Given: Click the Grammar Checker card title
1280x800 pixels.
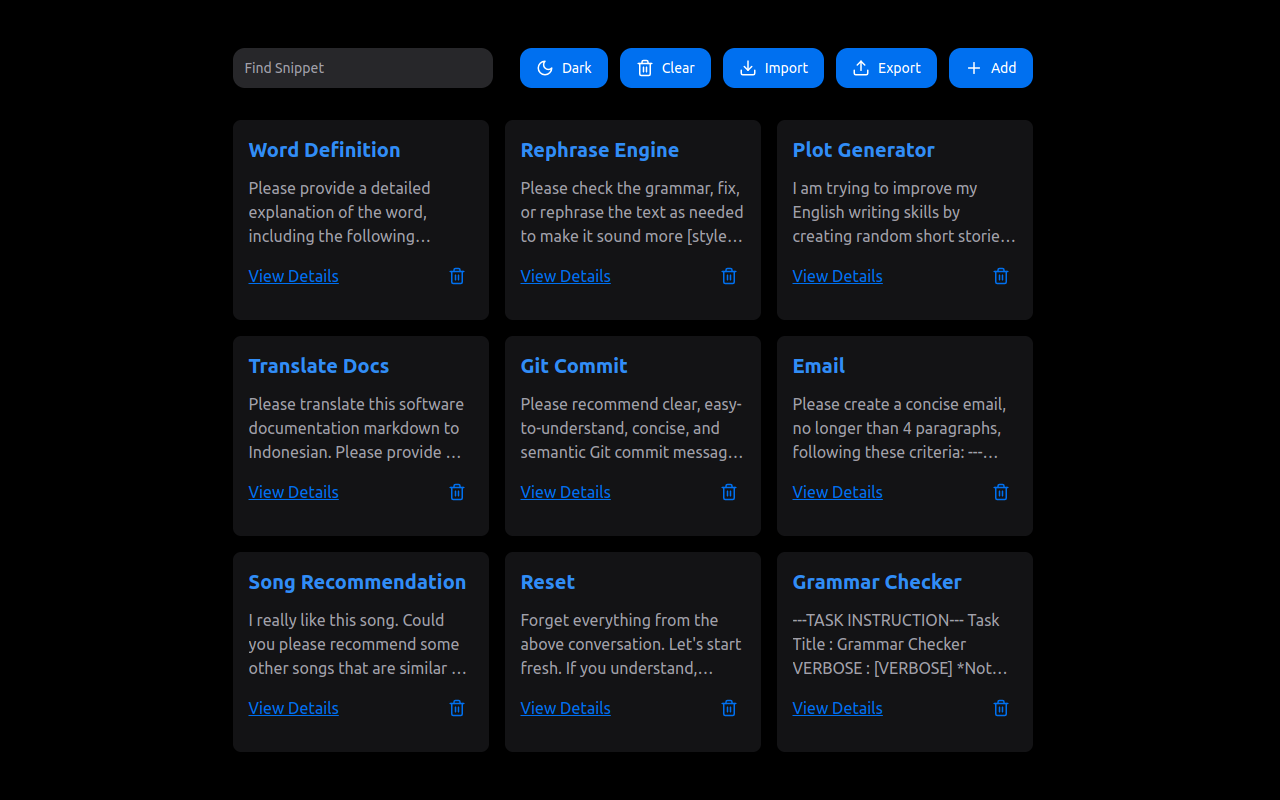Looking at the screenshot, I should click(877, 582).
